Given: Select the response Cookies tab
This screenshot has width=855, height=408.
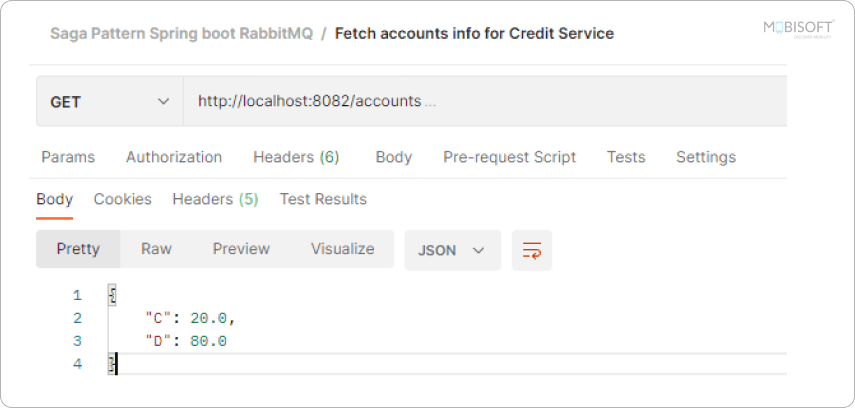Looking at the screenshot, I should (x=123, y=199).
